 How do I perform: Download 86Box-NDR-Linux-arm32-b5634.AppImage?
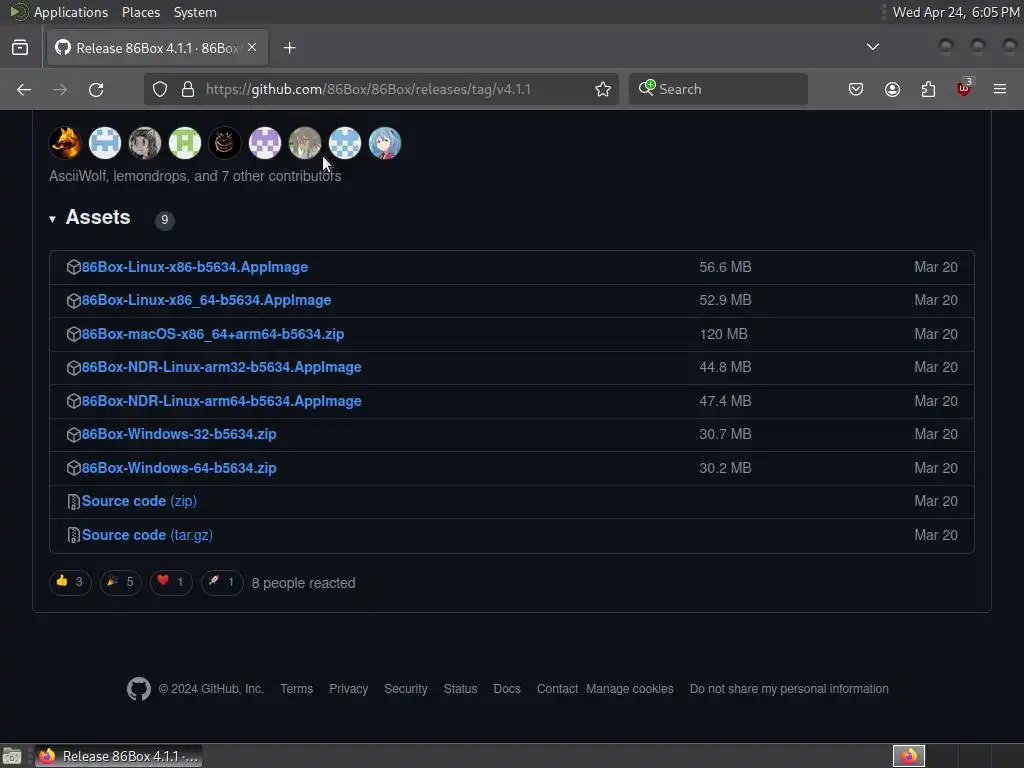click(x=221, y=367)
